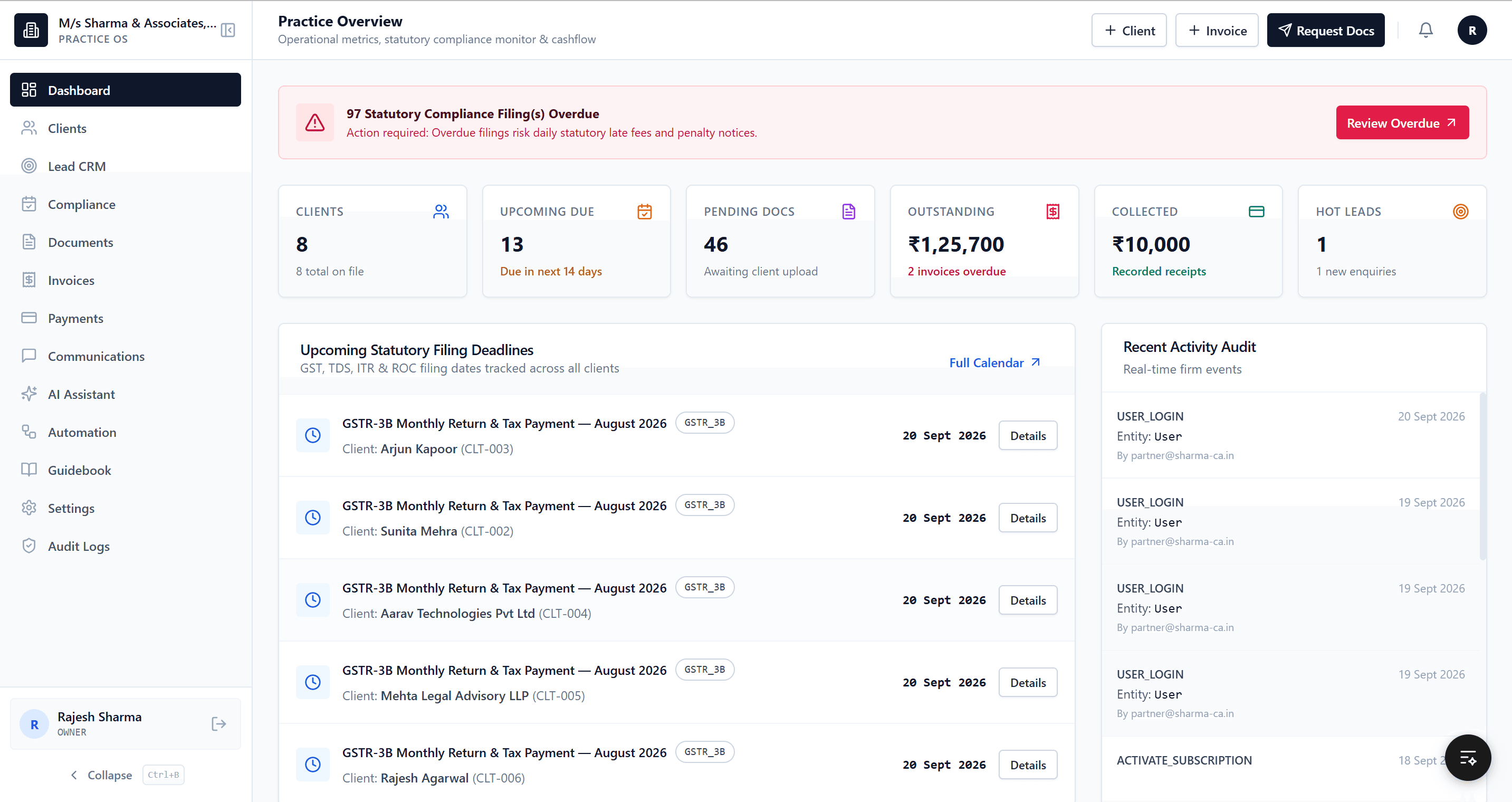The width and height of the screenshot is (1512, 802).
Task: Click the Collected card icon
Action: click(1257, 212)
